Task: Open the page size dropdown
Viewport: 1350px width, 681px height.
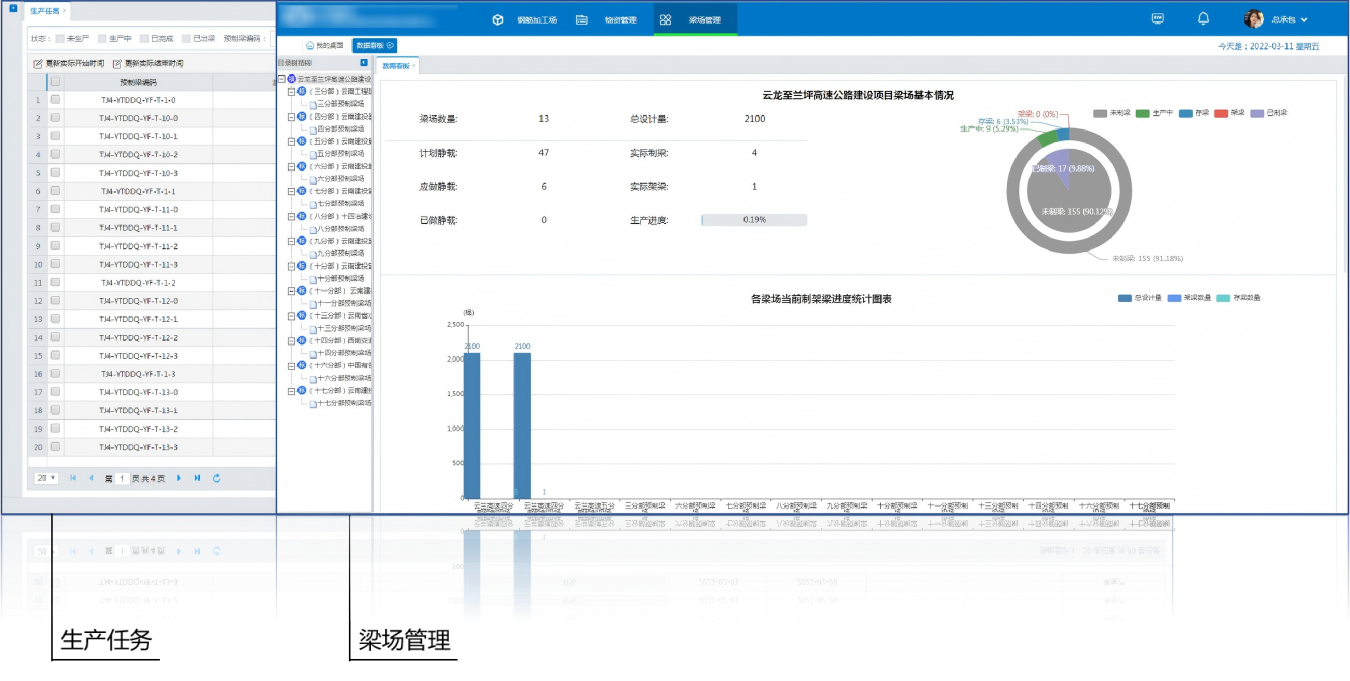Action: click(x=46, y=479)
